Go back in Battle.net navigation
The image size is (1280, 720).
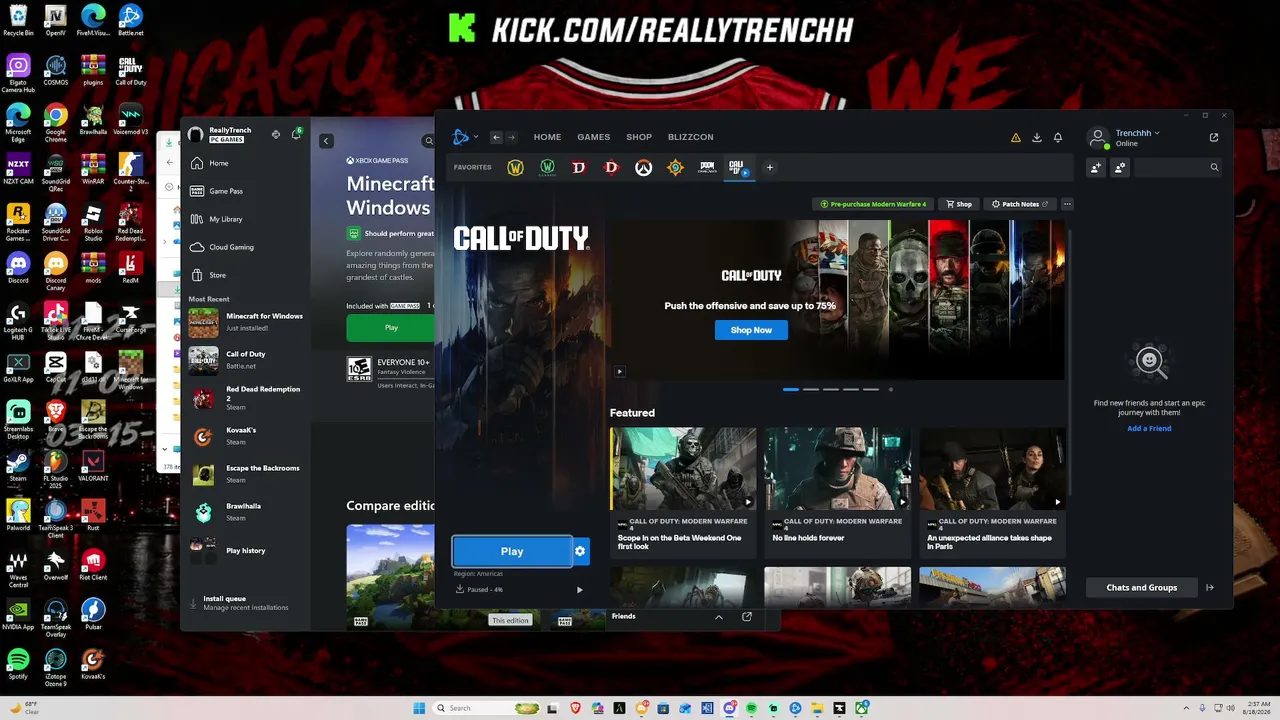(x=496, y=138)
